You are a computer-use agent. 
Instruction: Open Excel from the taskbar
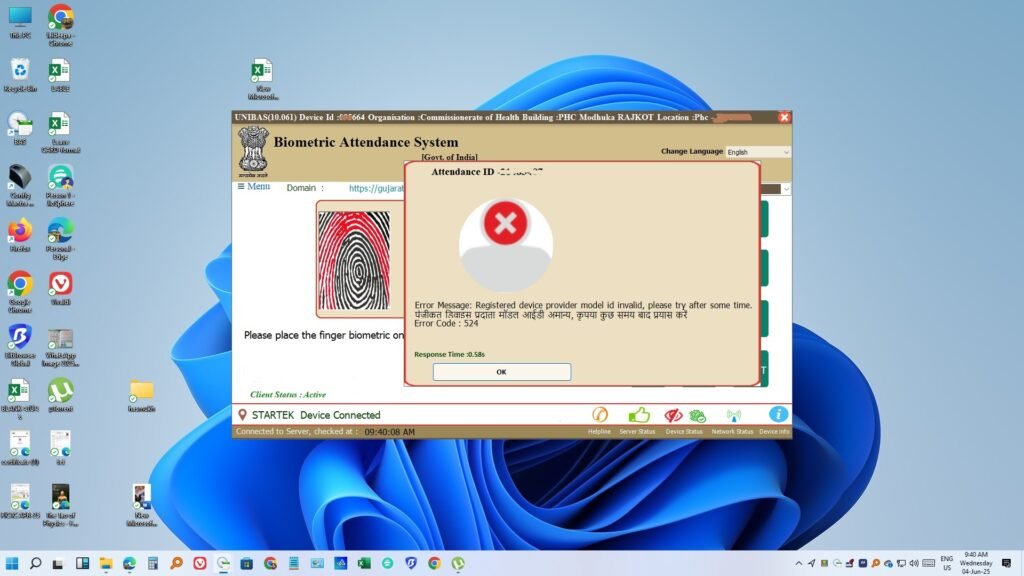click(x=364, y=563)
